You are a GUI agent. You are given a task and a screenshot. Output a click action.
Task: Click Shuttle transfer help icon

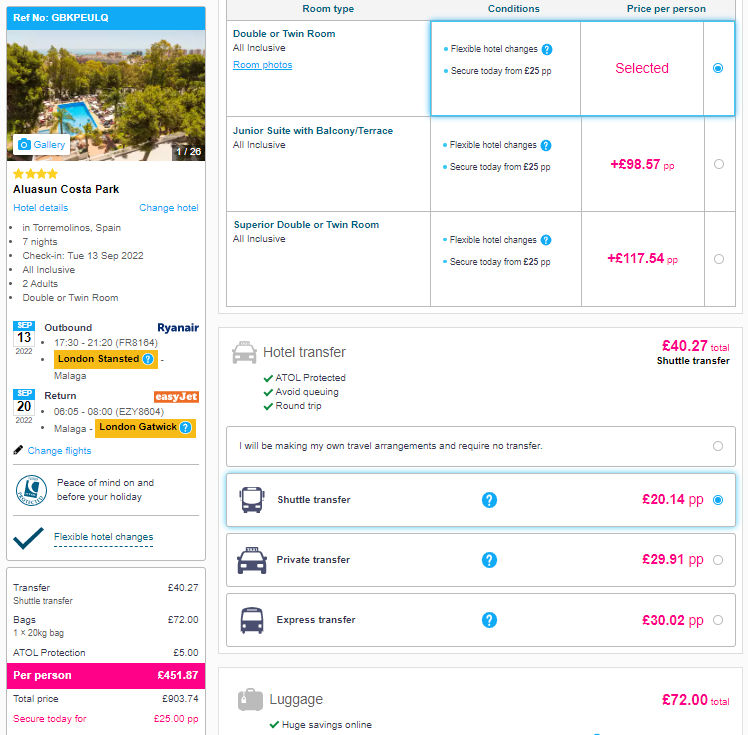tap(489, 500)
